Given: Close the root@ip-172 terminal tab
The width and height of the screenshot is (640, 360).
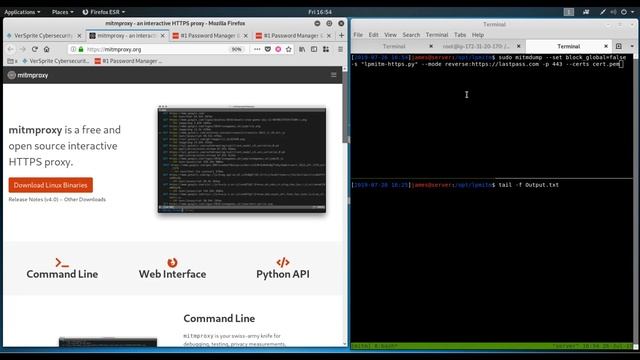Looking at the screenshot, I should coord(518,46).
